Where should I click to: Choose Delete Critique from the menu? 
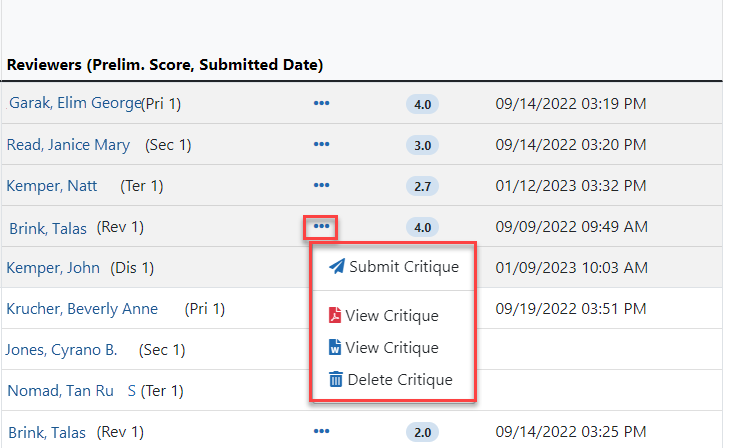point(391,380)
